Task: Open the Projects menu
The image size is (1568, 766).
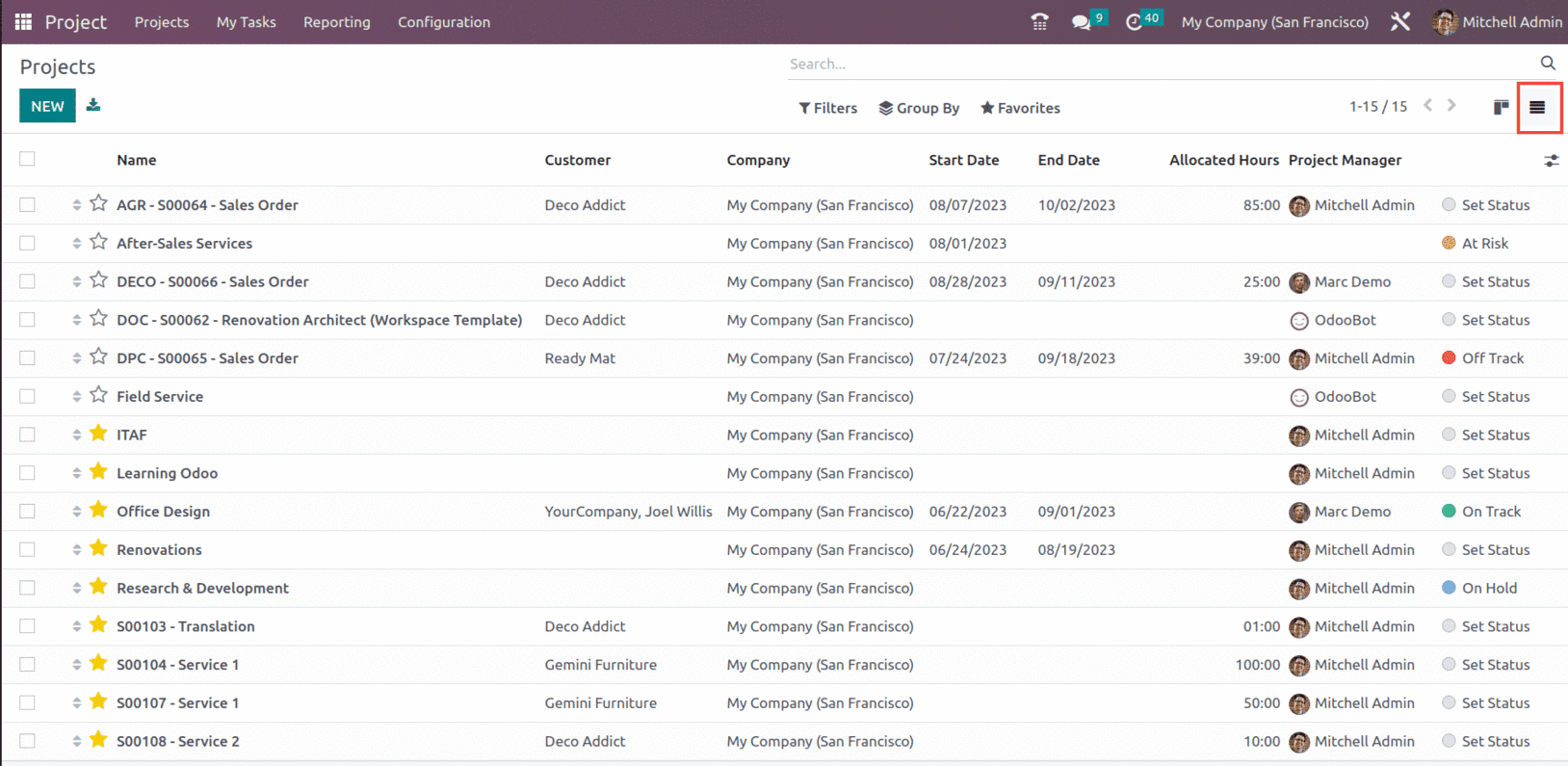Action: tap(162, 22)
